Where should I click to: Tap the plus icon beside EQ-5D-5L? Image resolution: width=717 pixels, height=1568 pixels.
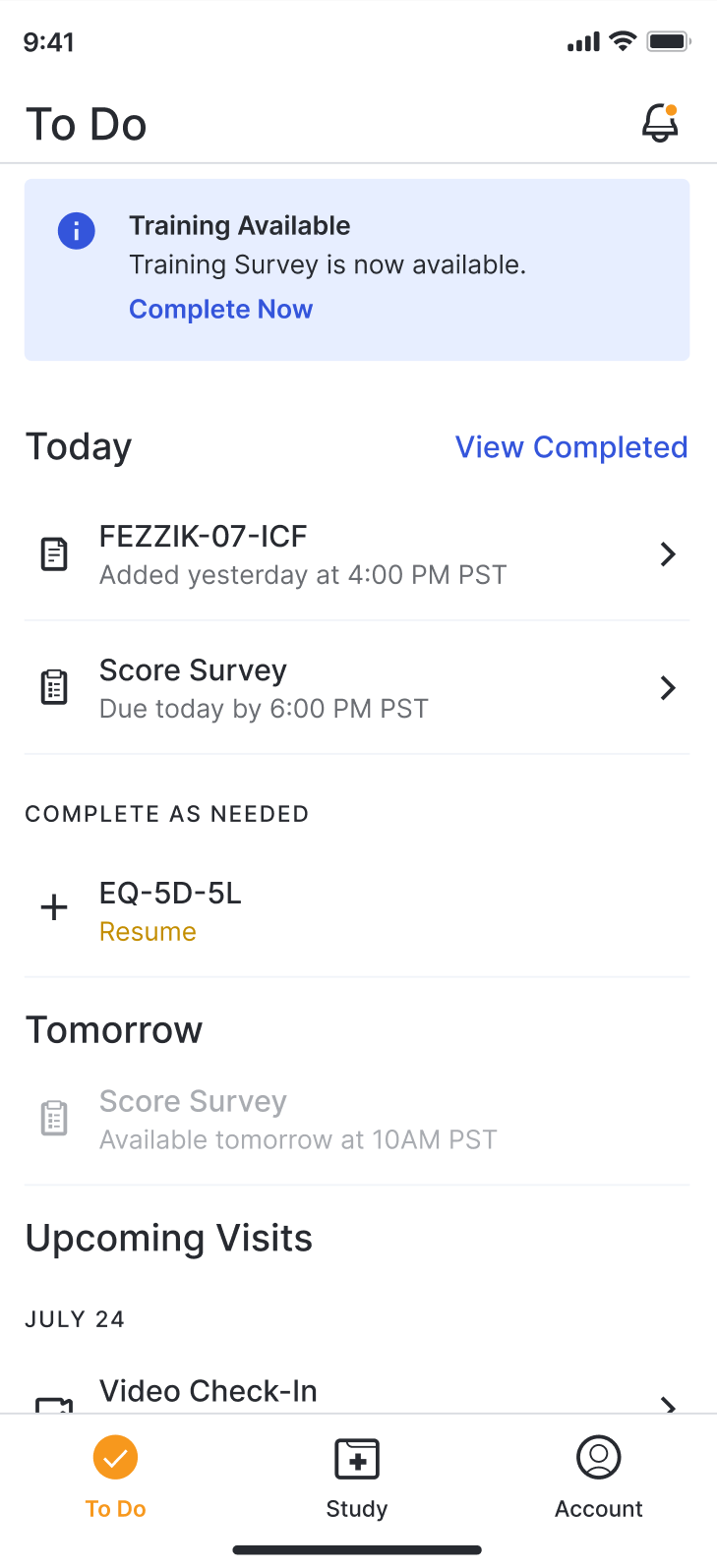click(x=54, y=907)
